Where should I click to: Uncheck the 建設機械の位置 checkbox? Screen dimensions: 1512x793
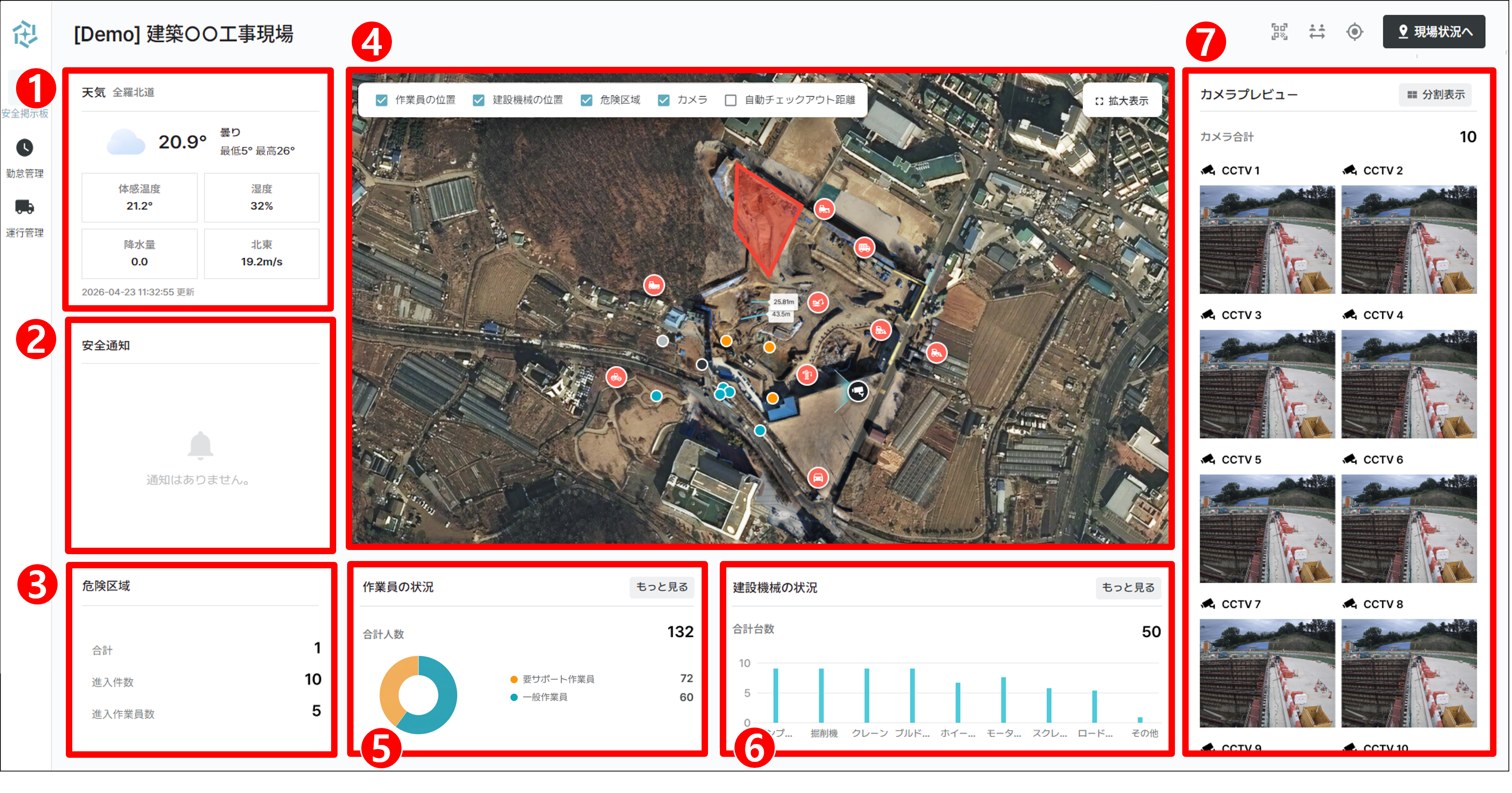(x=478, y=101)
